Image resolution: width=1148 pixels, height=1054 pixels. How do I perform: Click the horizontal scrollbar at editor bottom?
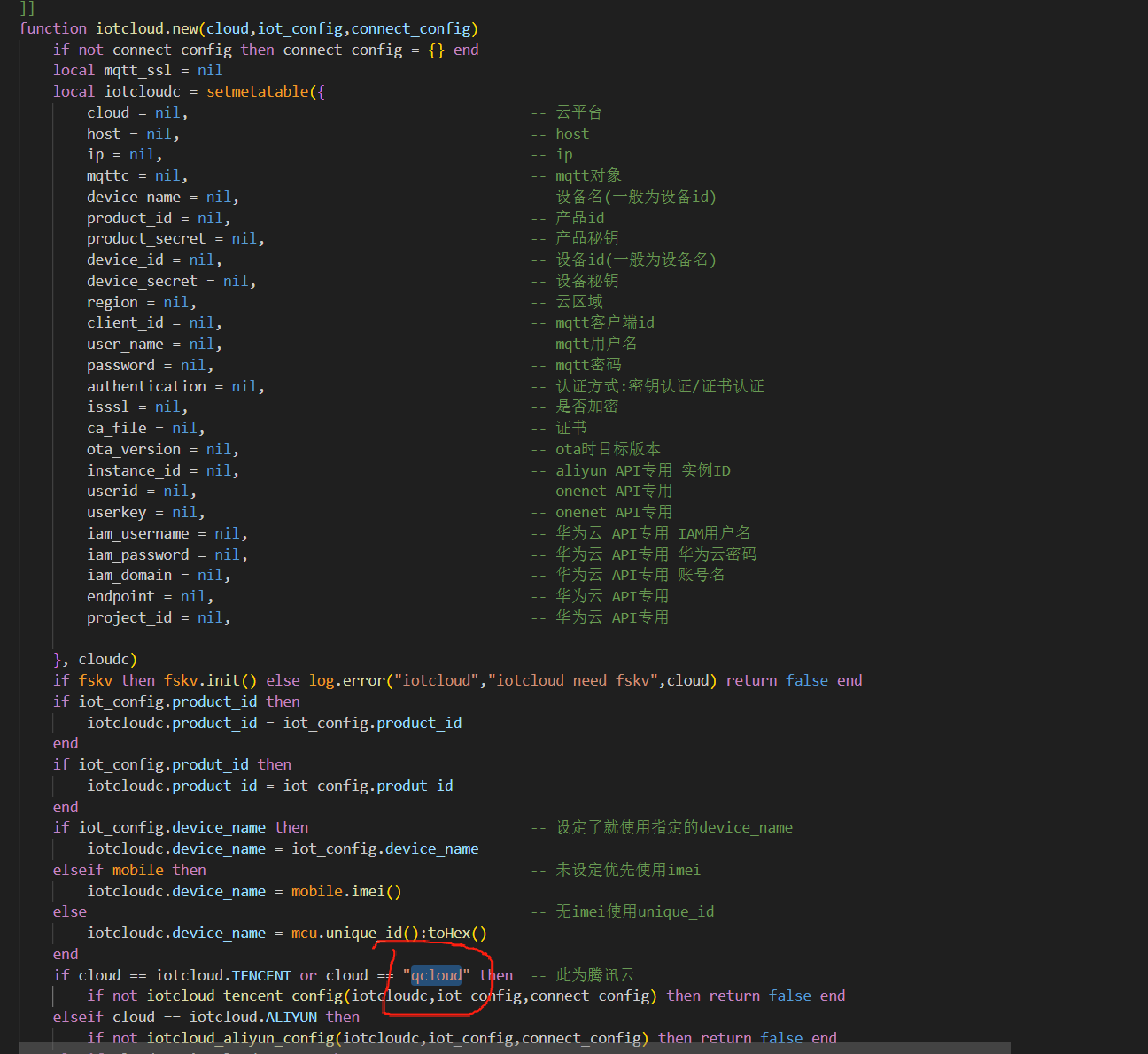[x=514, y=1049]
